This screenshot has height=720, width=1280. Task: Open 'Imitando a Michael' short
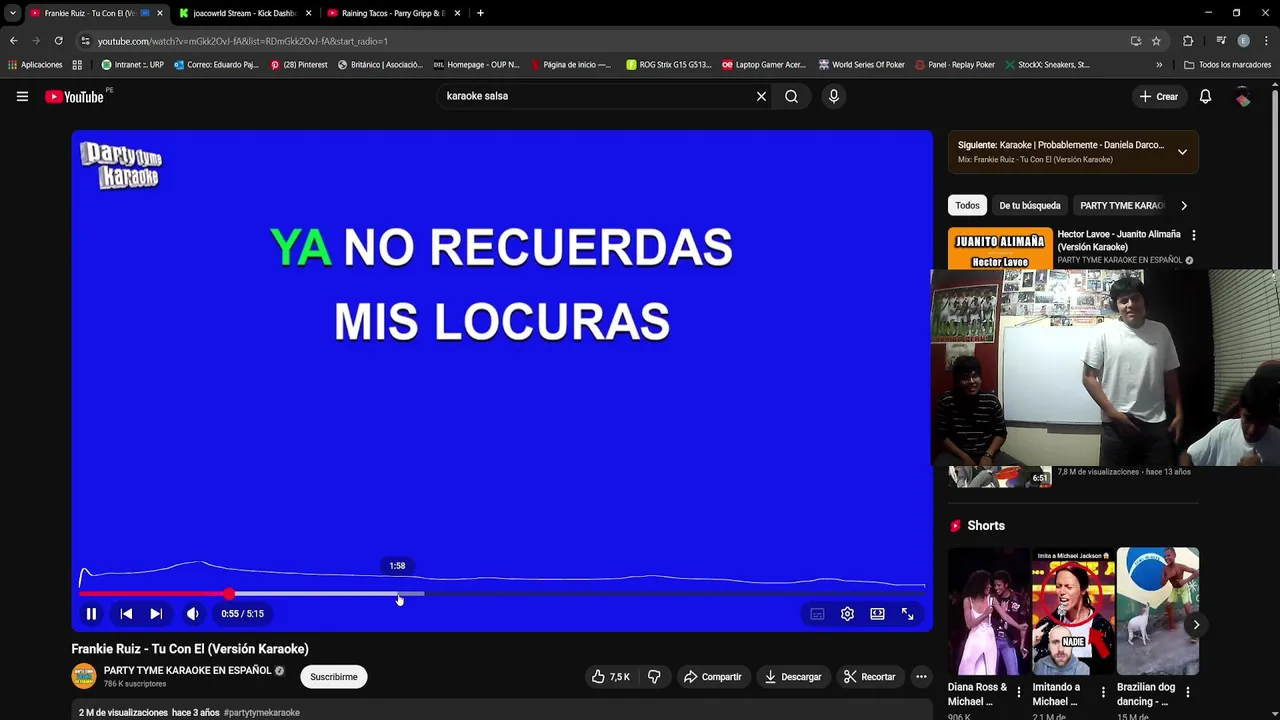1073,611
